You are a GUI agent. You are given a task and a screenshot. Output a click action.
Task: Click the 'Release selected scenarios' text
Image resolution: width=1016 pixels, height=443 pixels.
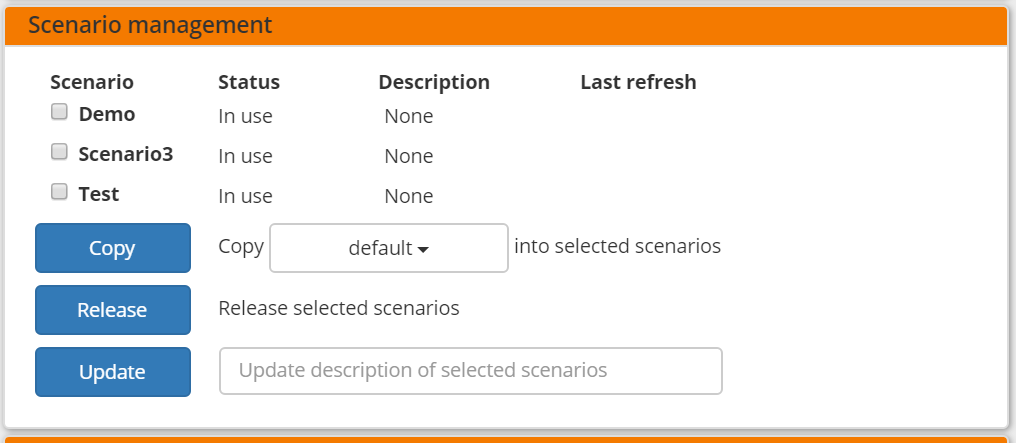pyautogui.click(x=339, y=308)
